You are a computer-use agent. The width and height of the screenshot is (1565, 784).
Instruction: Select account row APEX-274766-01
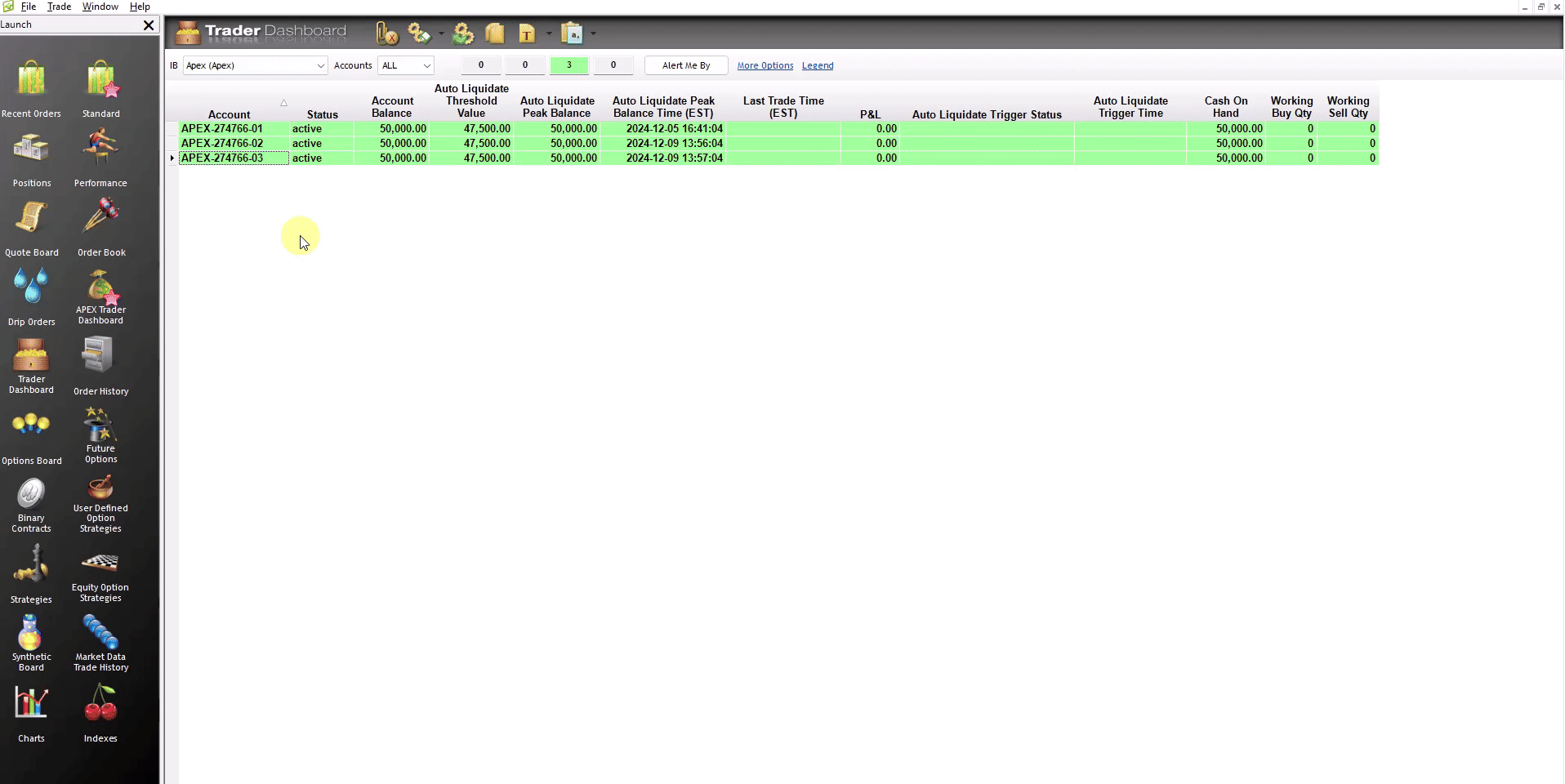tap(778, 128)
